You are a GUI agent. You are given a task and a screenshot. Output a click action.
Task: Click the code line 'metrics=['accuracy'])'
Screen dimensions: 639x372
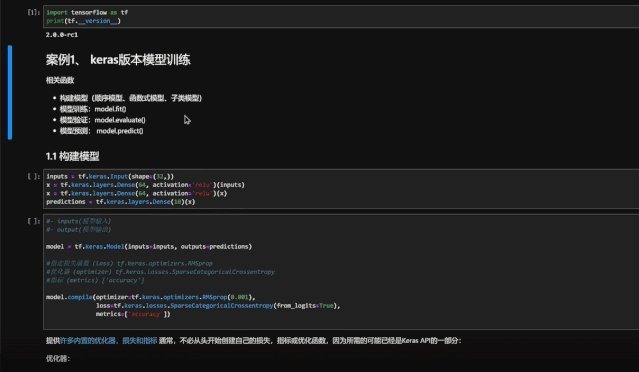click(133, 315)
